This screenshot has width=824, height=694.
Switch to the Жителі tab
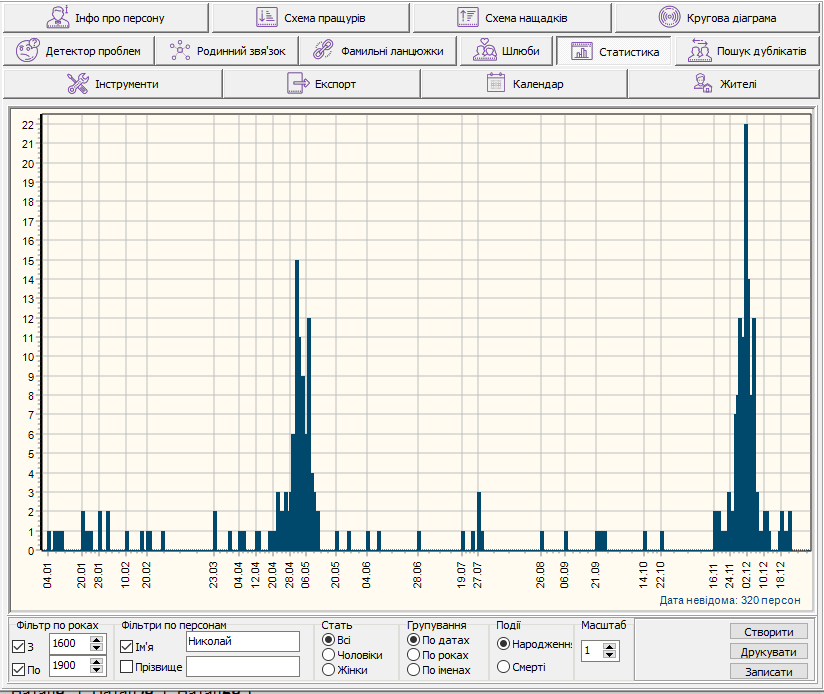point(725,84)
